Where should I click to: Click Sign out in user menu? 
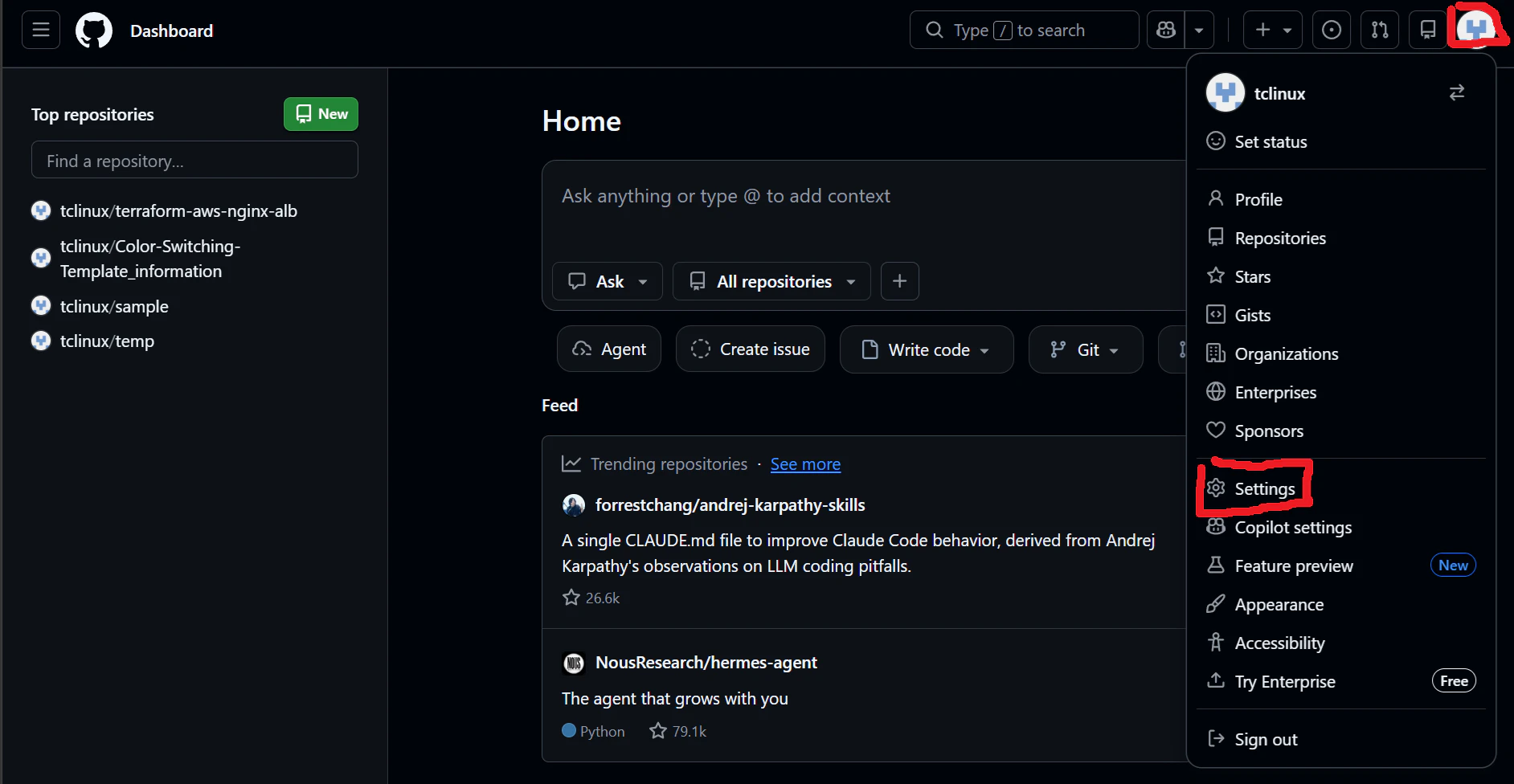point(1340,739)
